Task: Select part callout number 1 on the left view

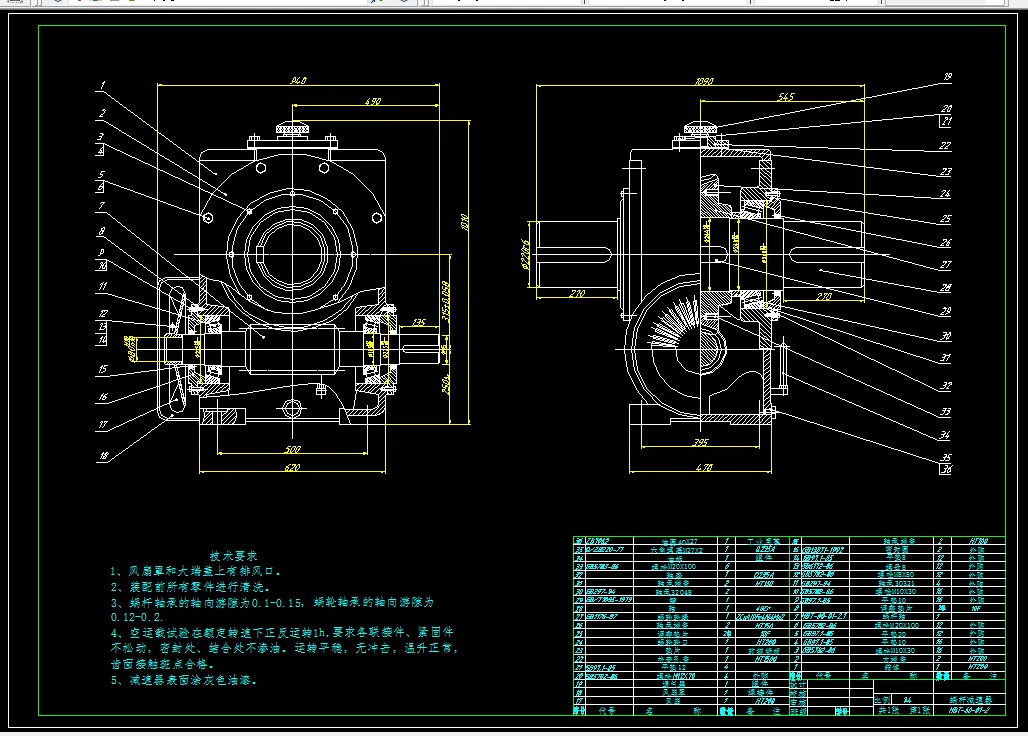Action: click(x=102, y=85)
